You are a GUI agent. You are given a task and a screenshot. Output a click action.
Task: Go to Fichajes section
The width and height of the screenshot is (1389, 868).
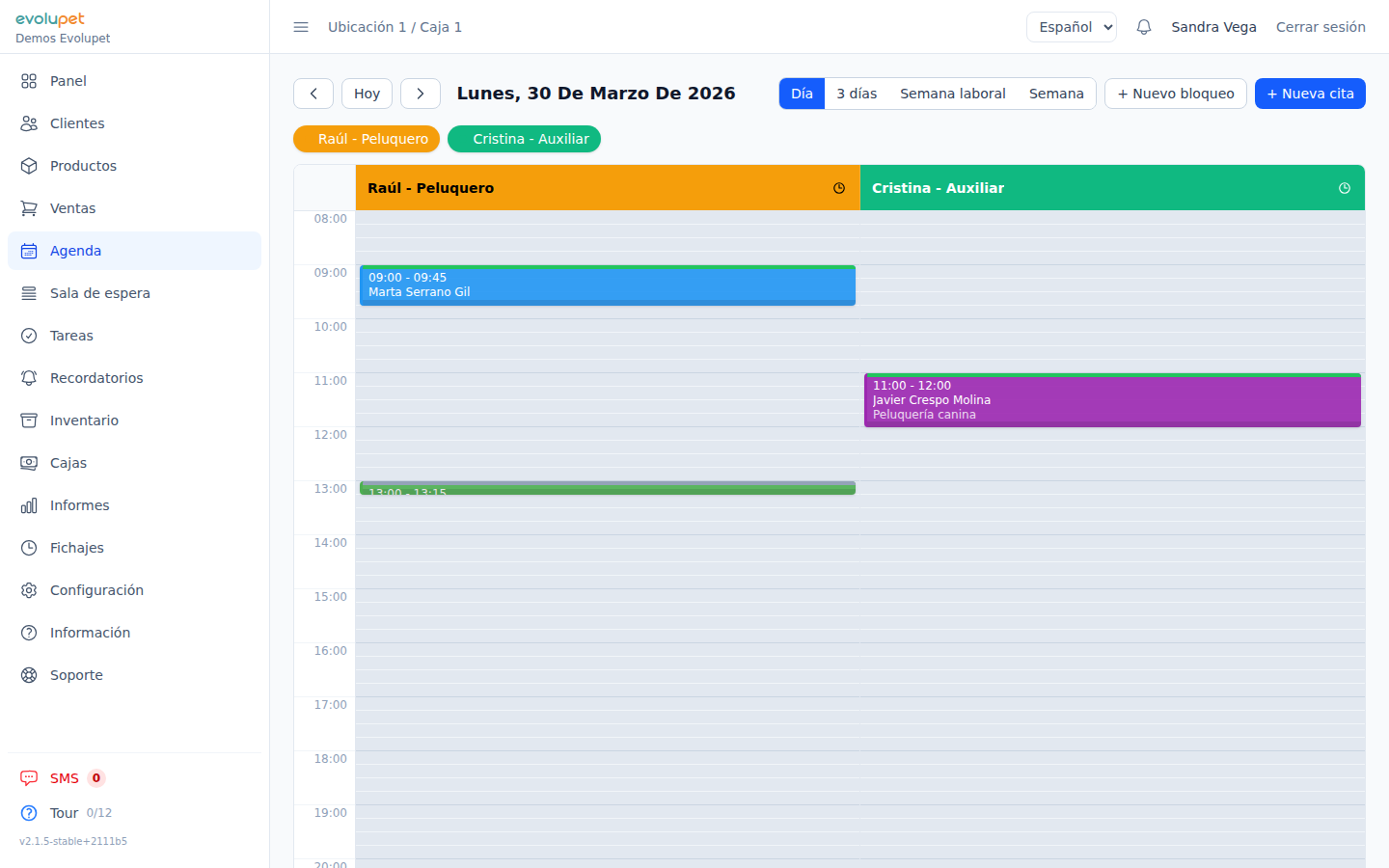coord(76,548)
